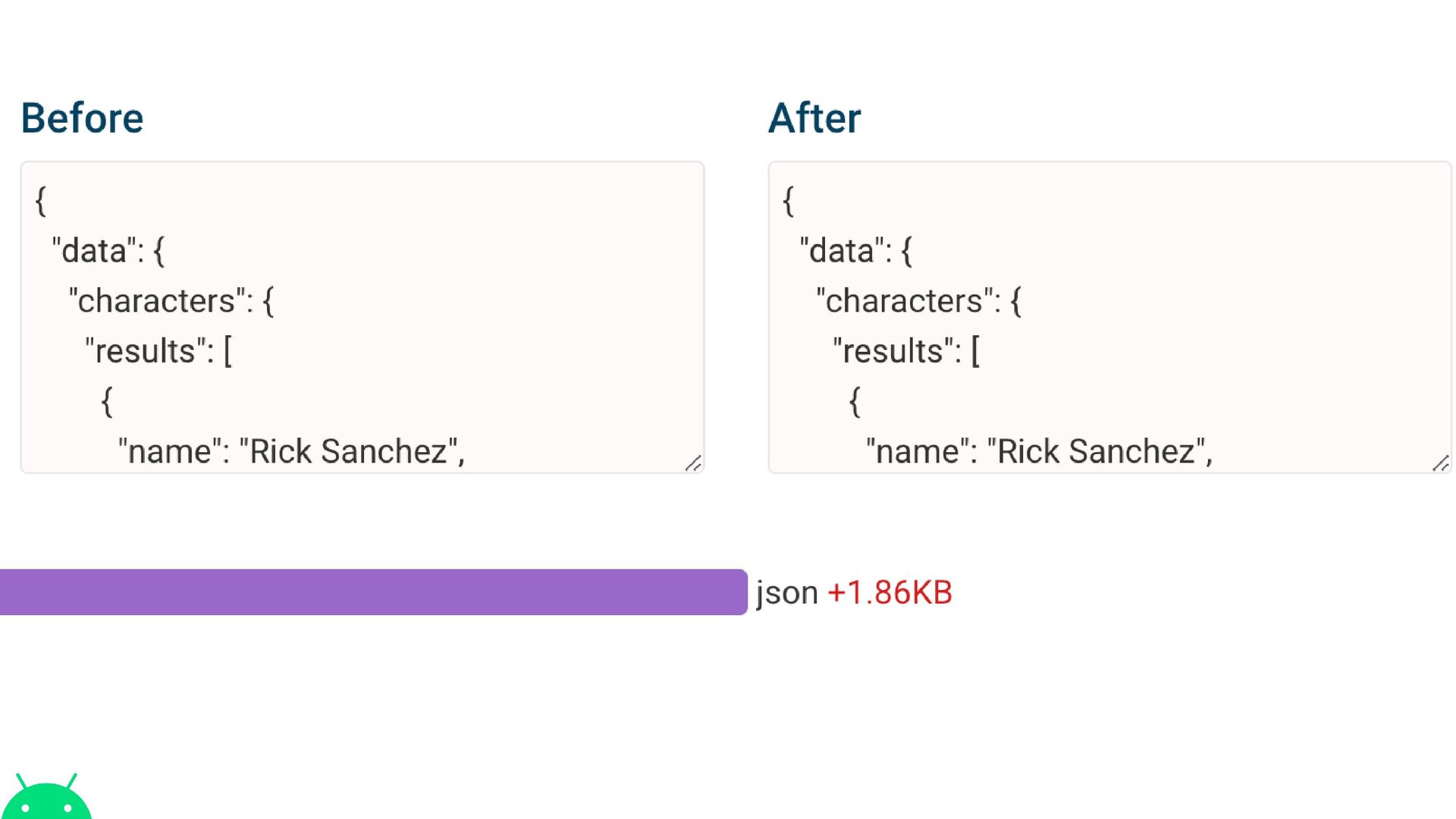Click the "characters" line in Before box
The image size is (1456, 819).
[171, 301]
